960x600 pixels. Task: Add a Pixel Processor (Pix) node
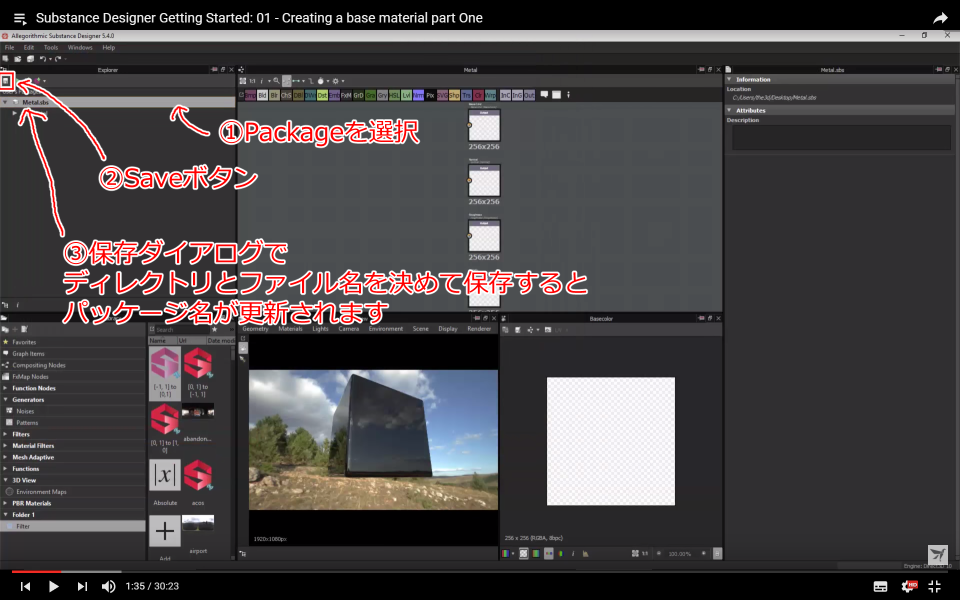pyautogui.click(x=430, y=96)
